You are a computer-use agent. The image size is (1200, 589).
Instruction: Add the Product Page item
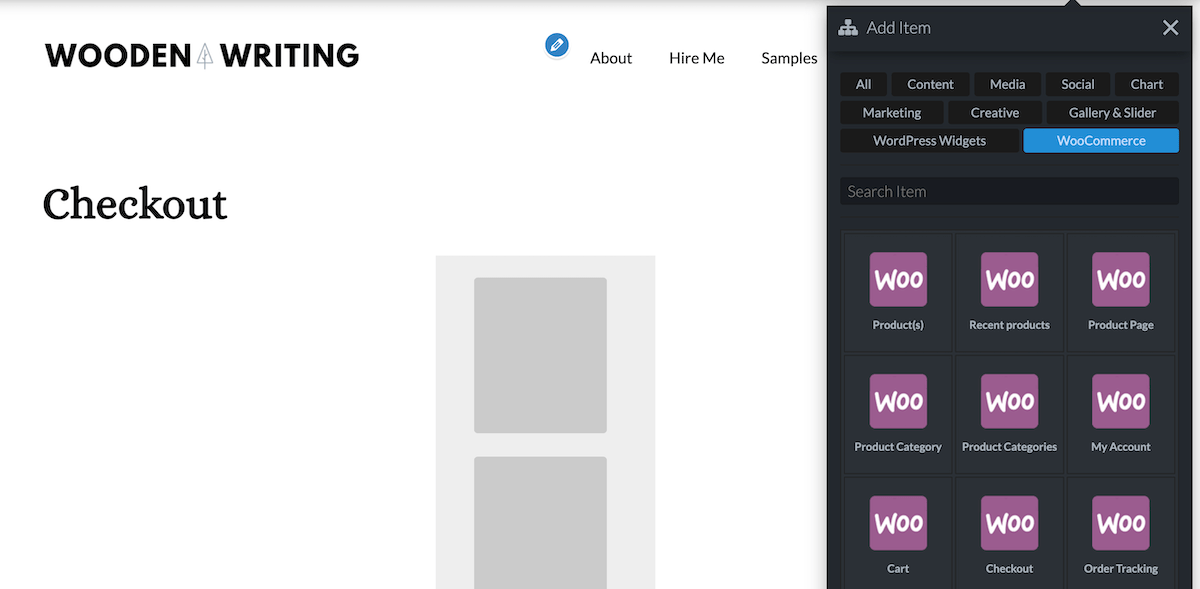coord(1121,292)
